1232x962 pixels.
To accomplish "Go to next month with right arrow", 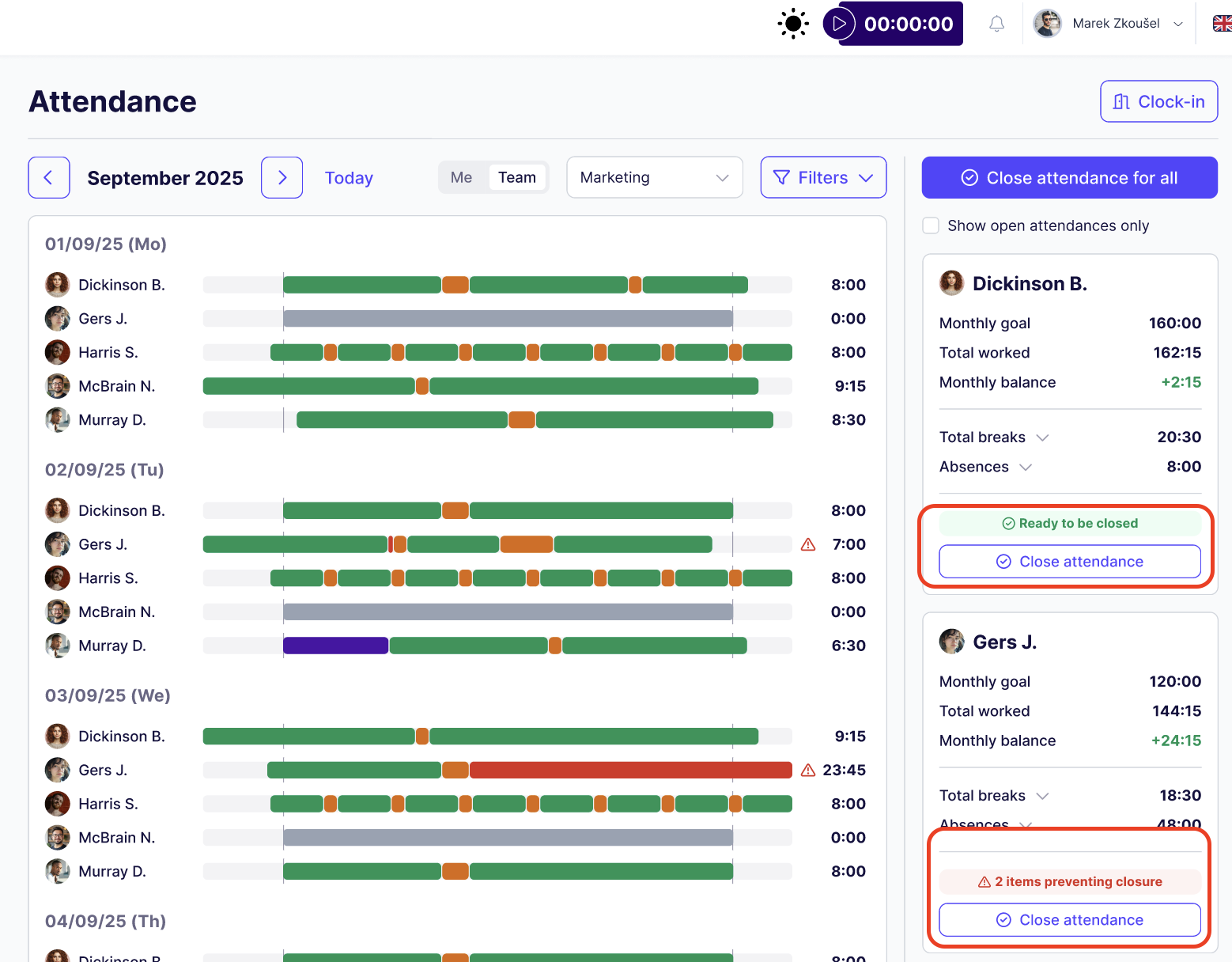I will coord(282,177).
